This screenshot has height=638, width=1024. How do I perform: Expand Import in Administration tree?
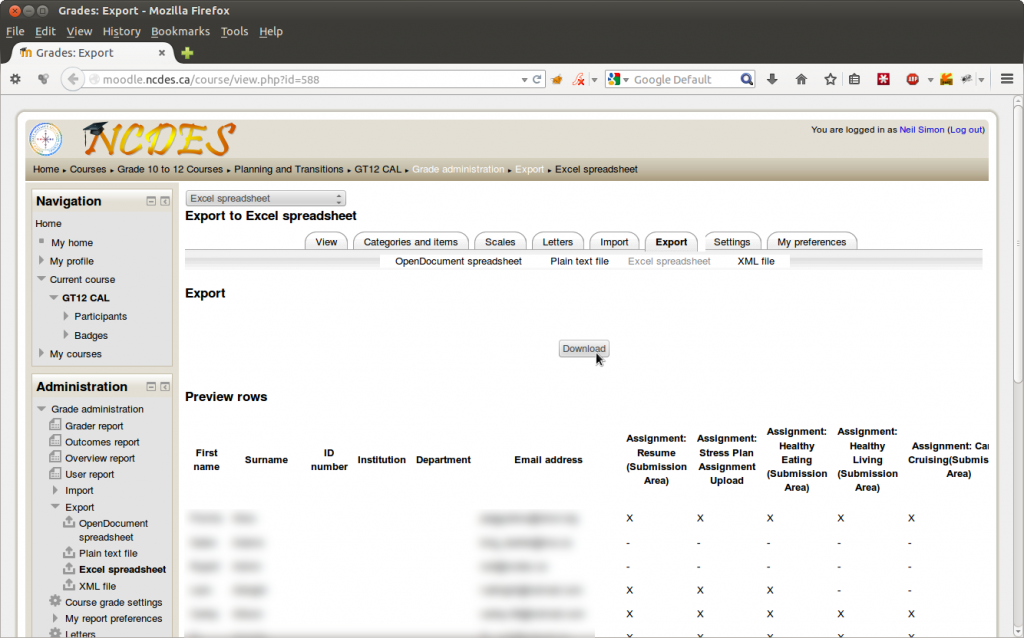tap(56, 490)
